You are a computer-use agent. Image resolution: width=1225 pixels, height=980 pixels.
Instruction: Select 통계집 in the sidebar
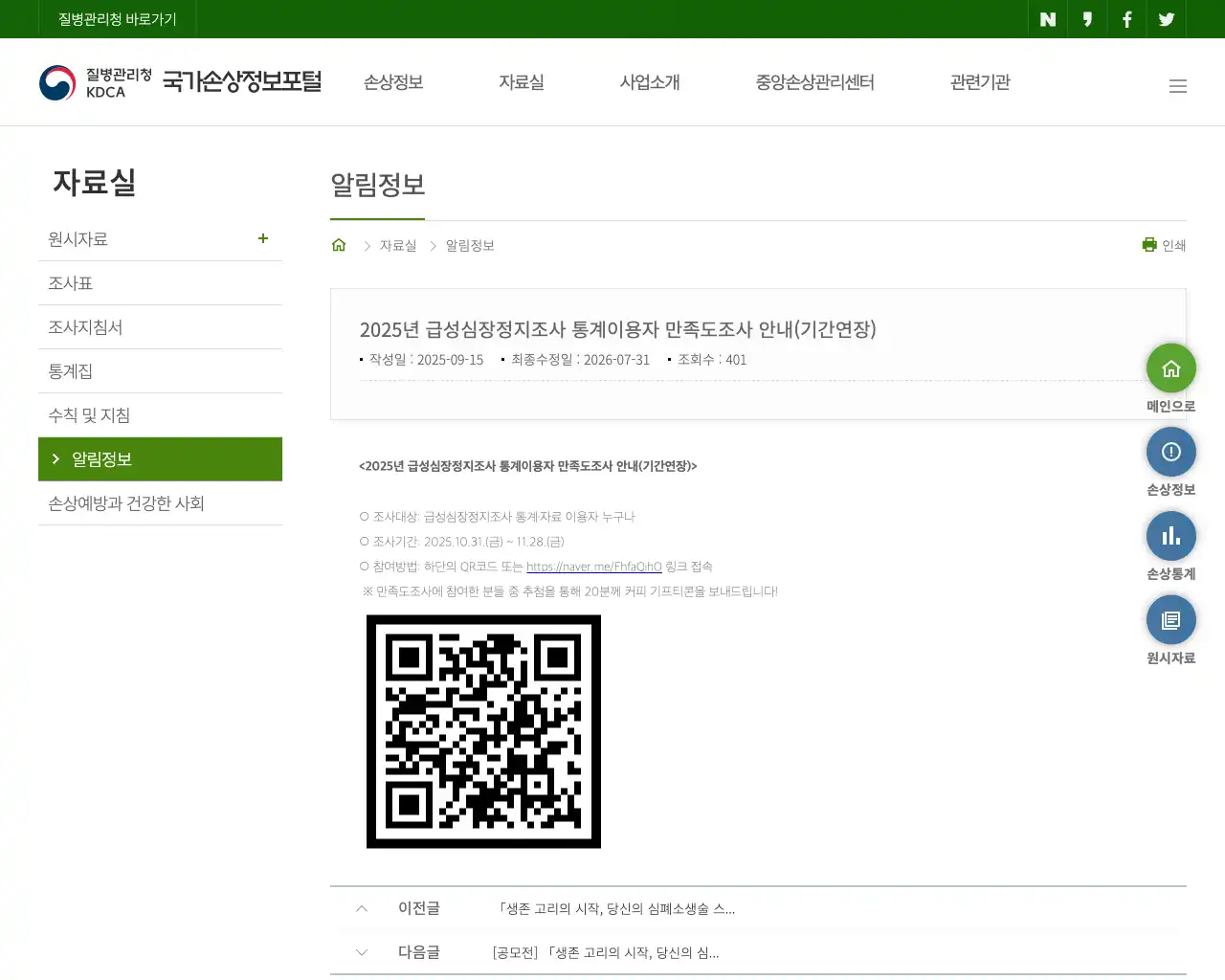(160, 371)
